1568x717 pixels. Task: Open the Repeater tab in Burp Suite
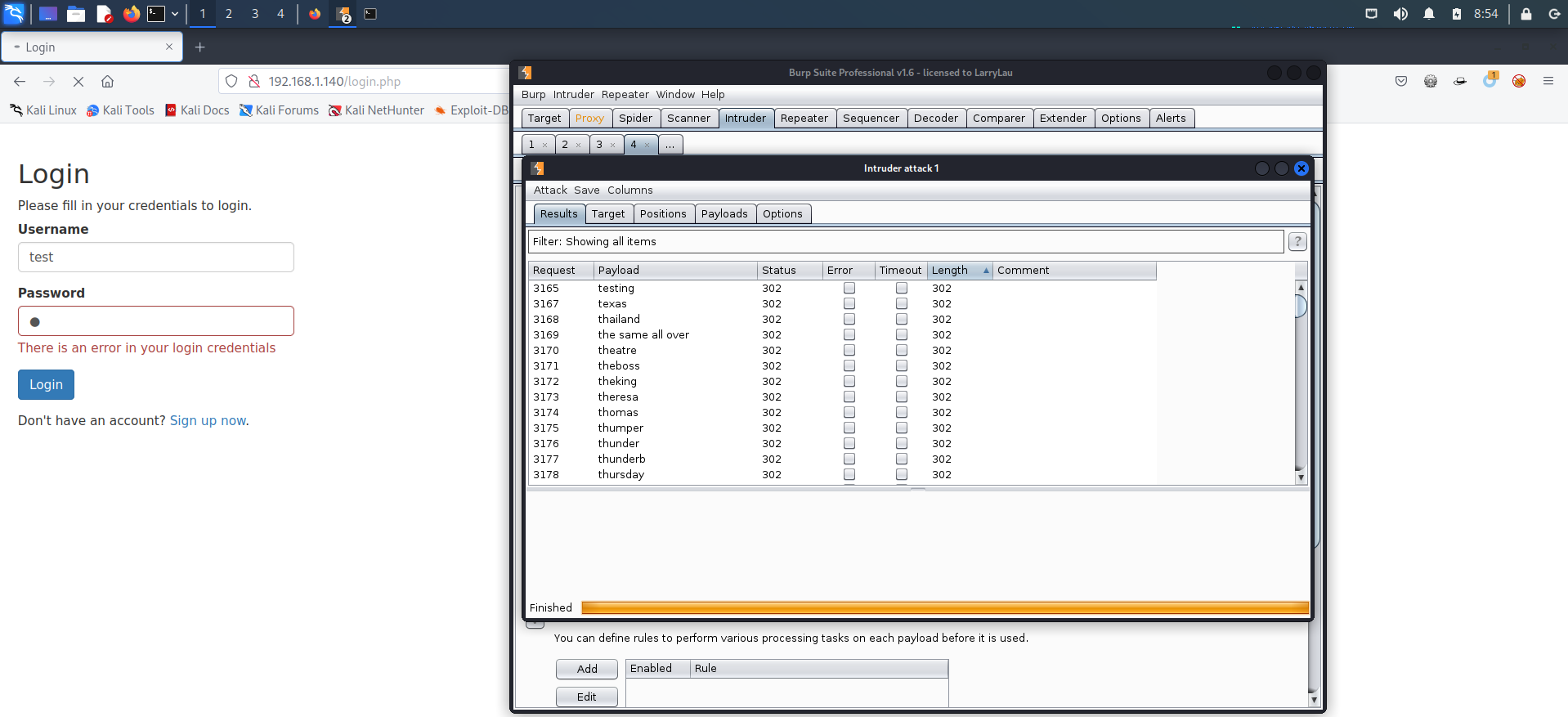(x=804, y=119)
